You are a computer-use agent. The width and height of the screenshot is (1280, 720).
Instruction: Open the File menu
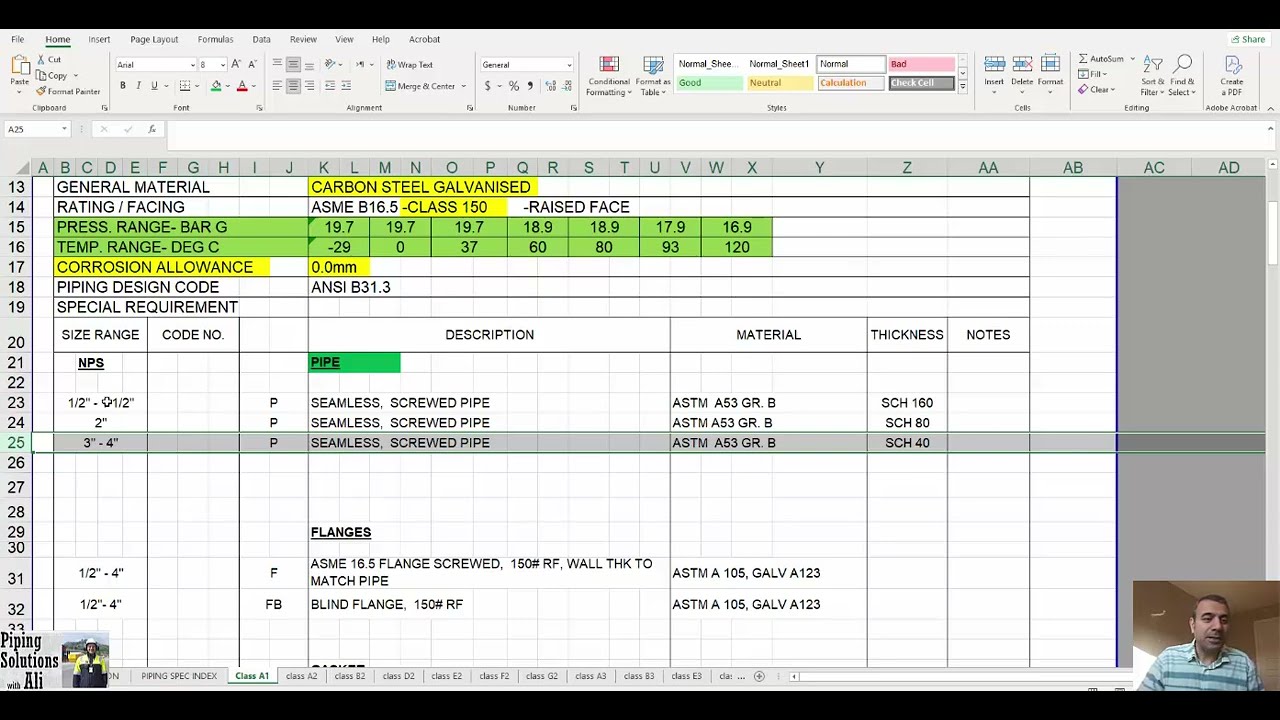(x=18, y=39)
